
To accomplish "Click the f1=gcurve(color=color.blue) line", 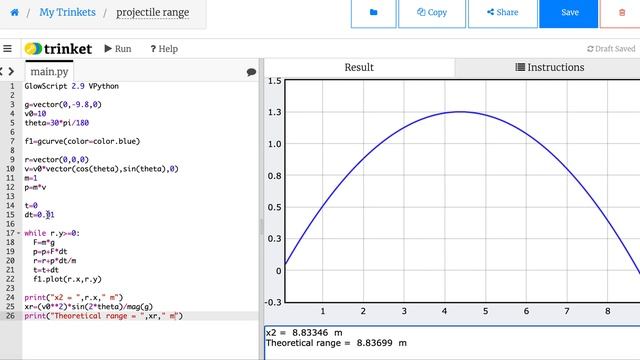I will point(82,141).
